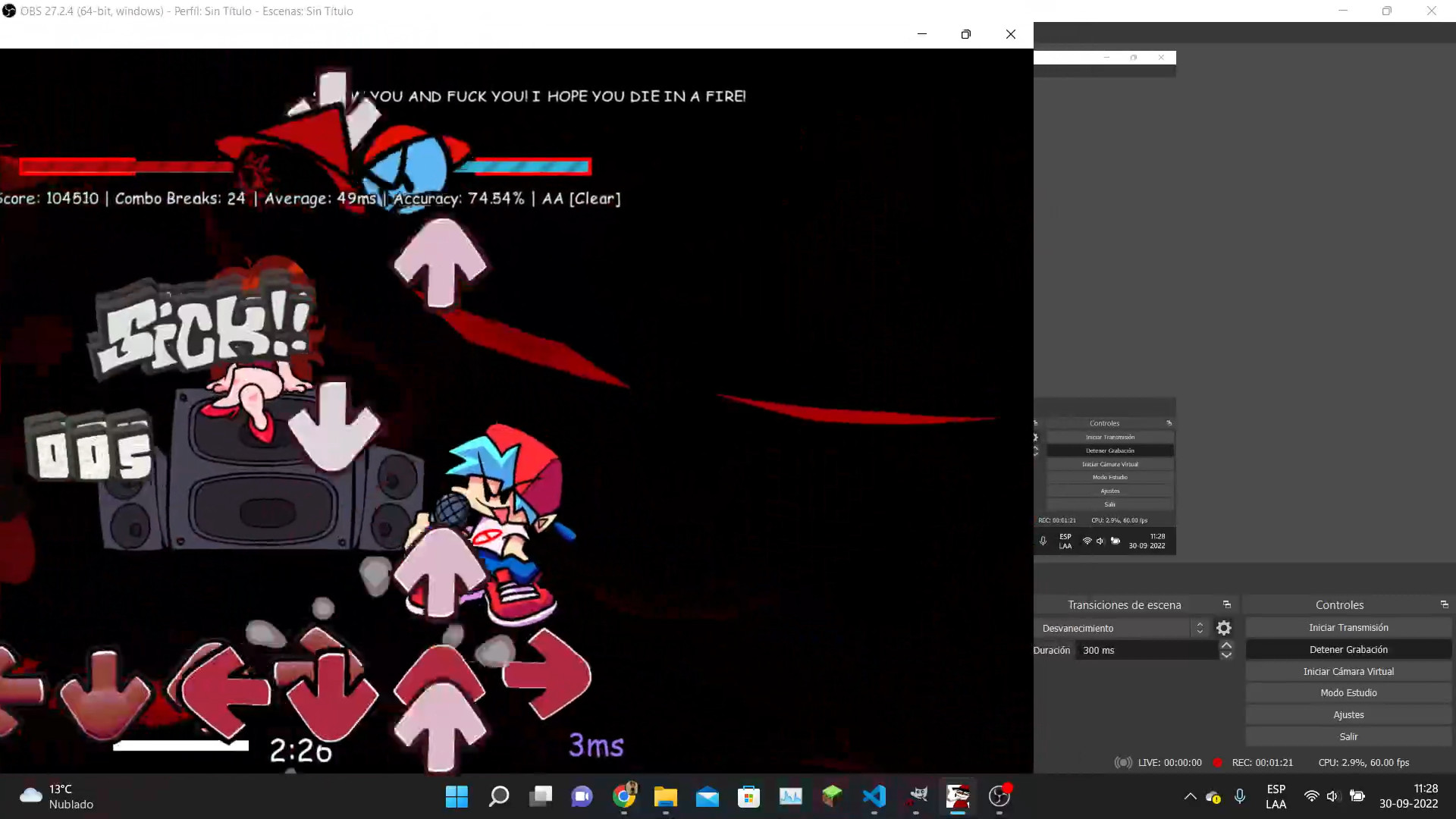
Task: Increase duration with the up arrow
Action: (1226, 645)
